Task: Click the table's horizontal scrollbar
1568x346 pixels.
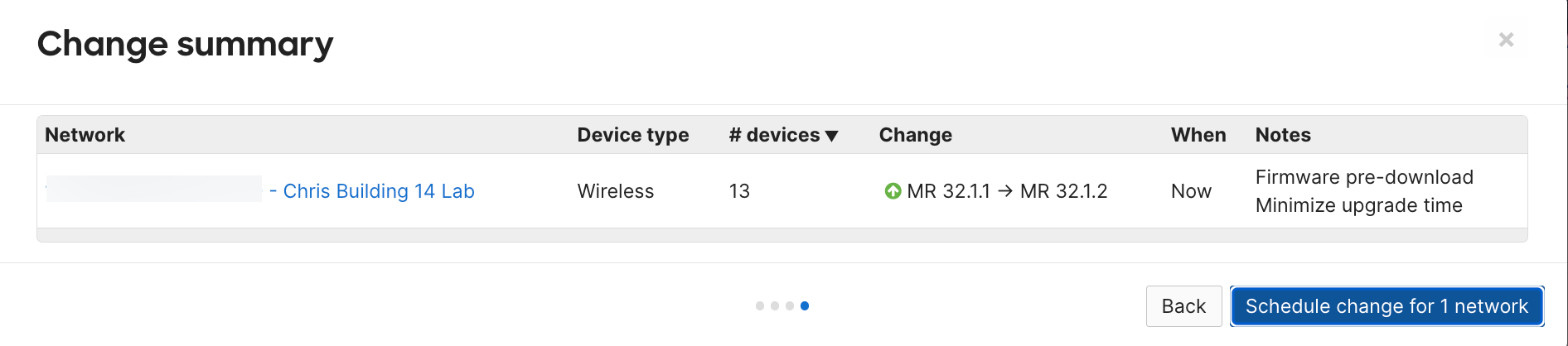Action: click(782, 235)
